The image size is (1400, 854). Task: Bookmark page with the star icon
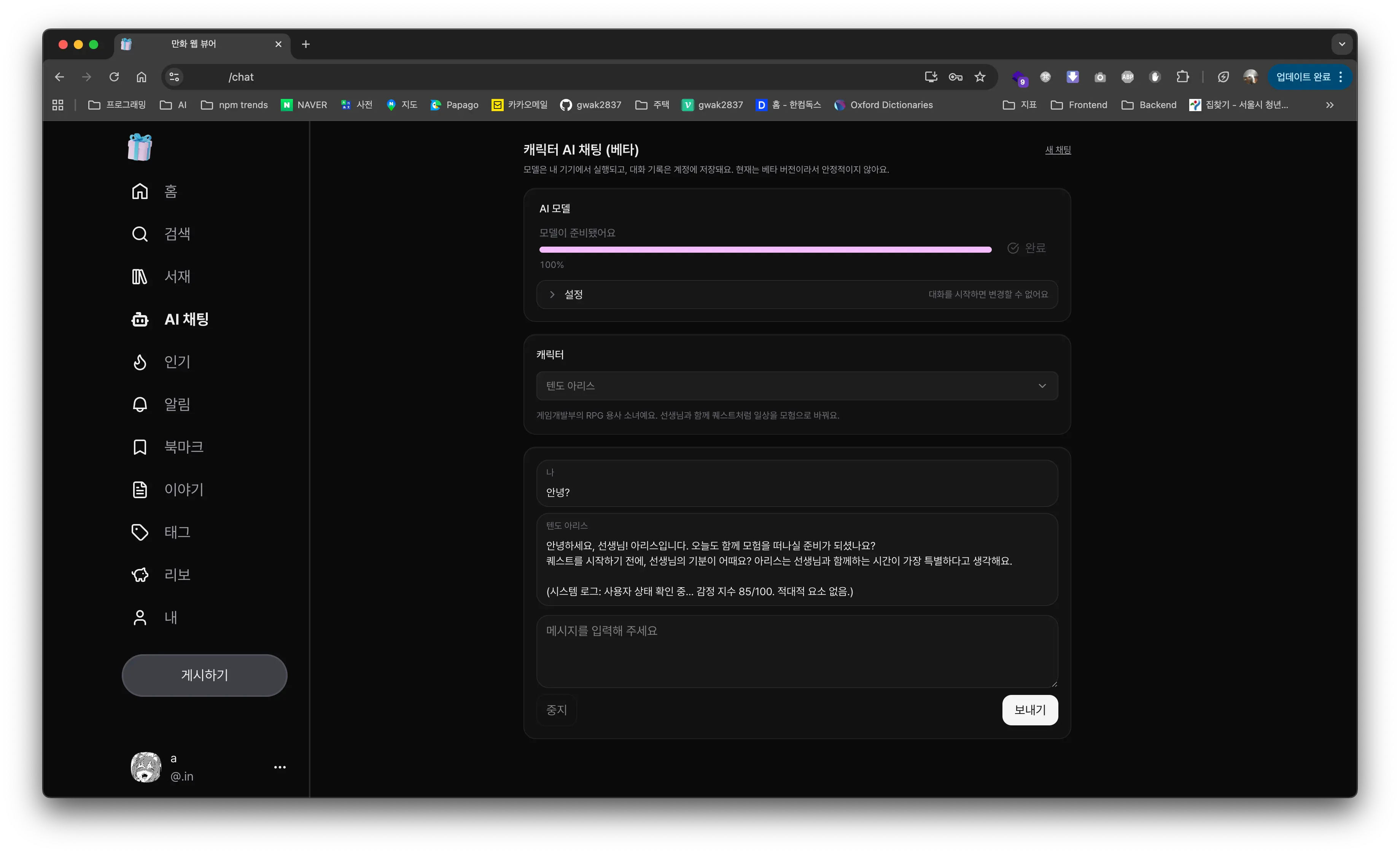(x=980, y=77)
